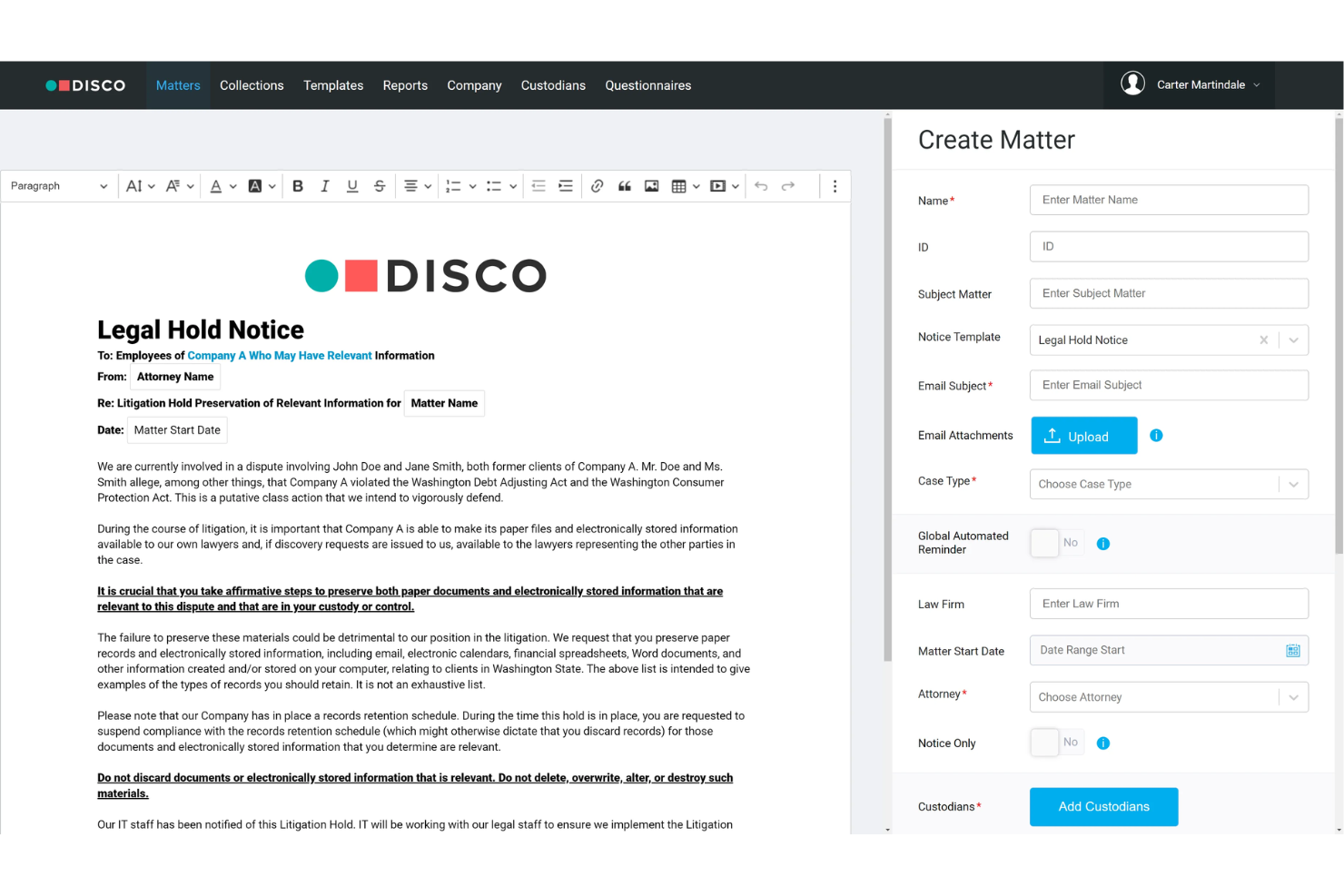The image size is (1344, 896).
Task: Insert an image
Action: point(652,186)
